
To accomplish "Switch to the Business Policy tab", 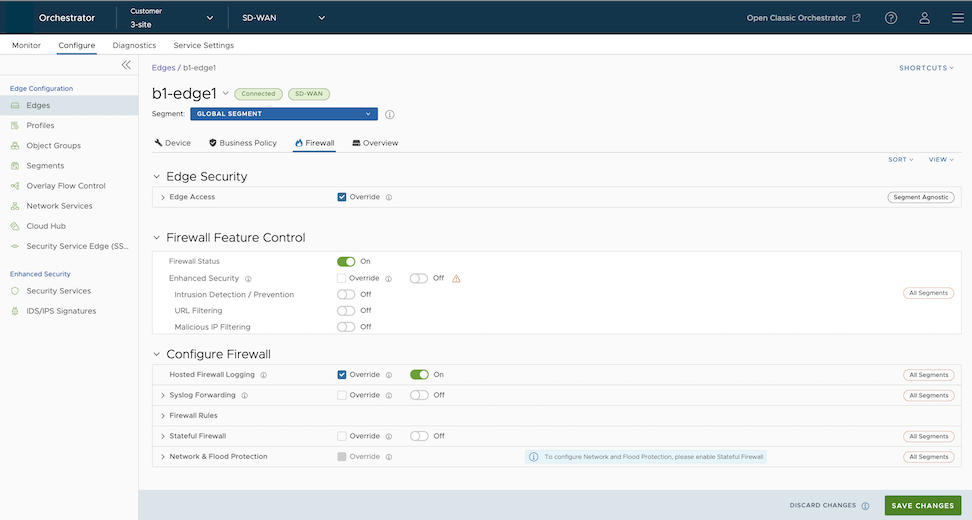I will coord(243,143).
